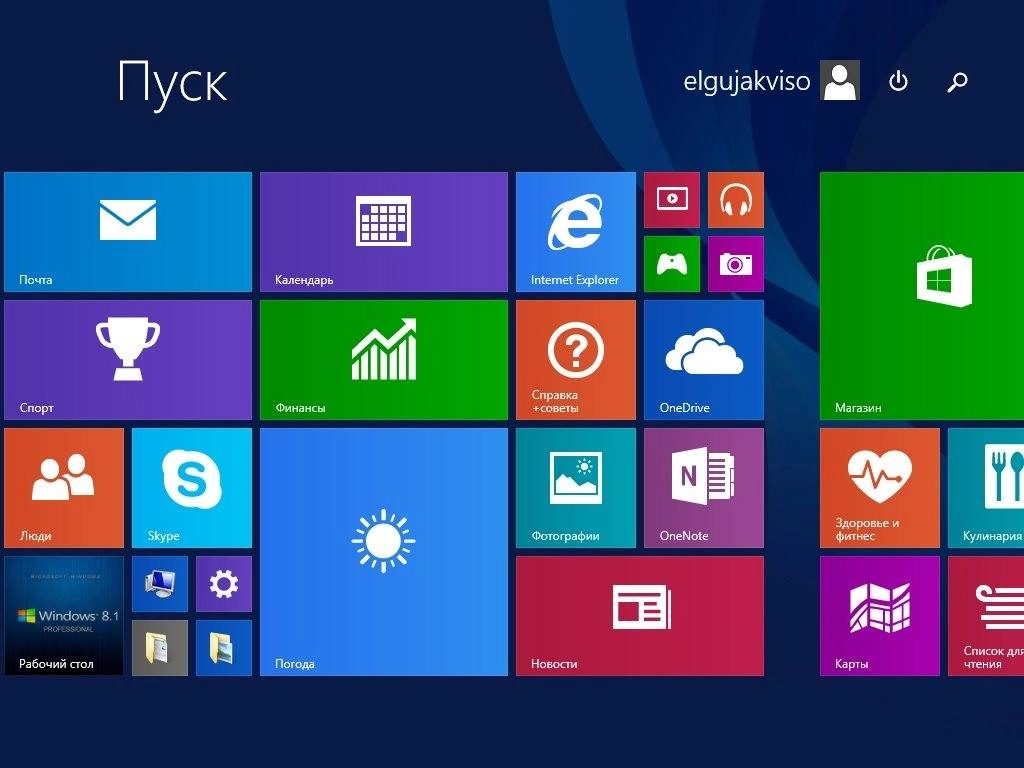Open the Pictures folder tile
The height and width of the screenshot is (768, 1024).
click(224, 648)
